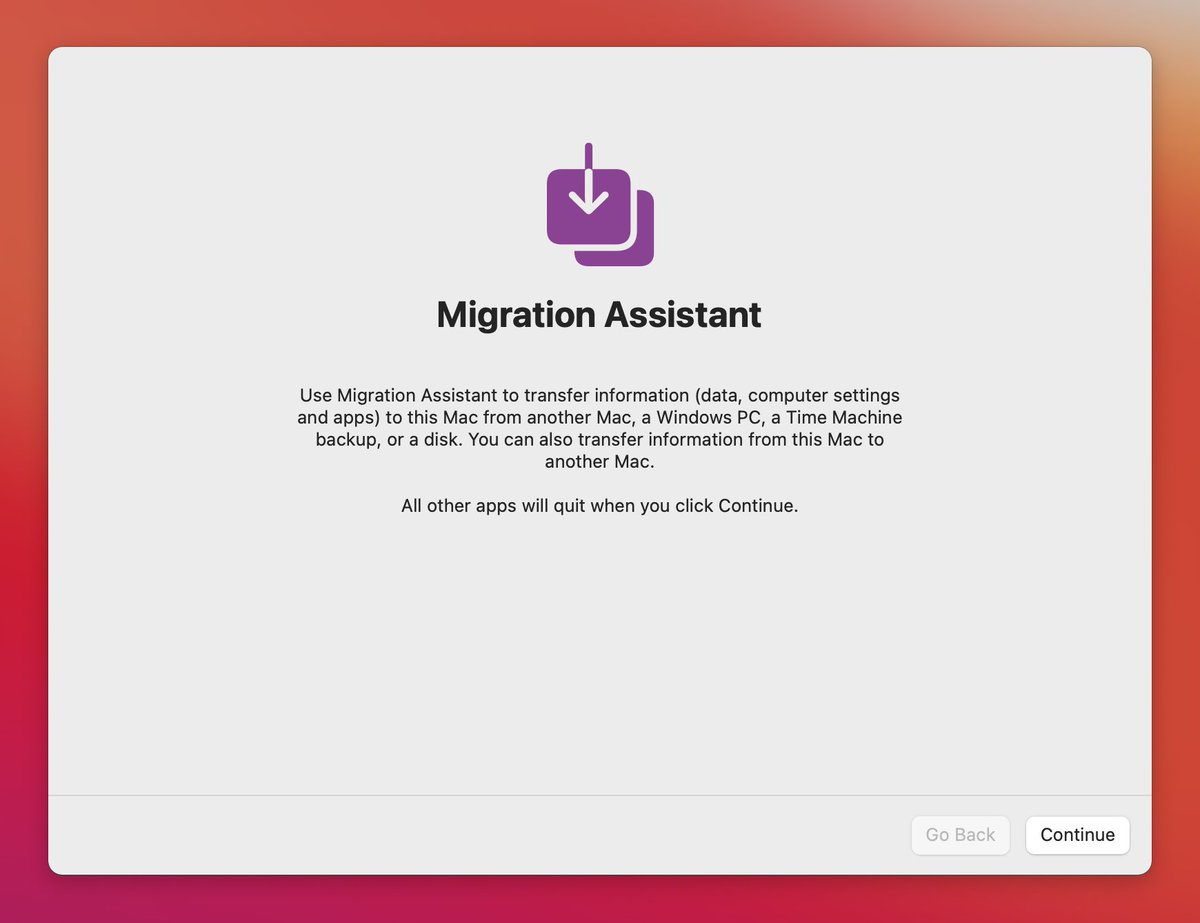Click the "All other apps will quit" notice

point(600,506)
